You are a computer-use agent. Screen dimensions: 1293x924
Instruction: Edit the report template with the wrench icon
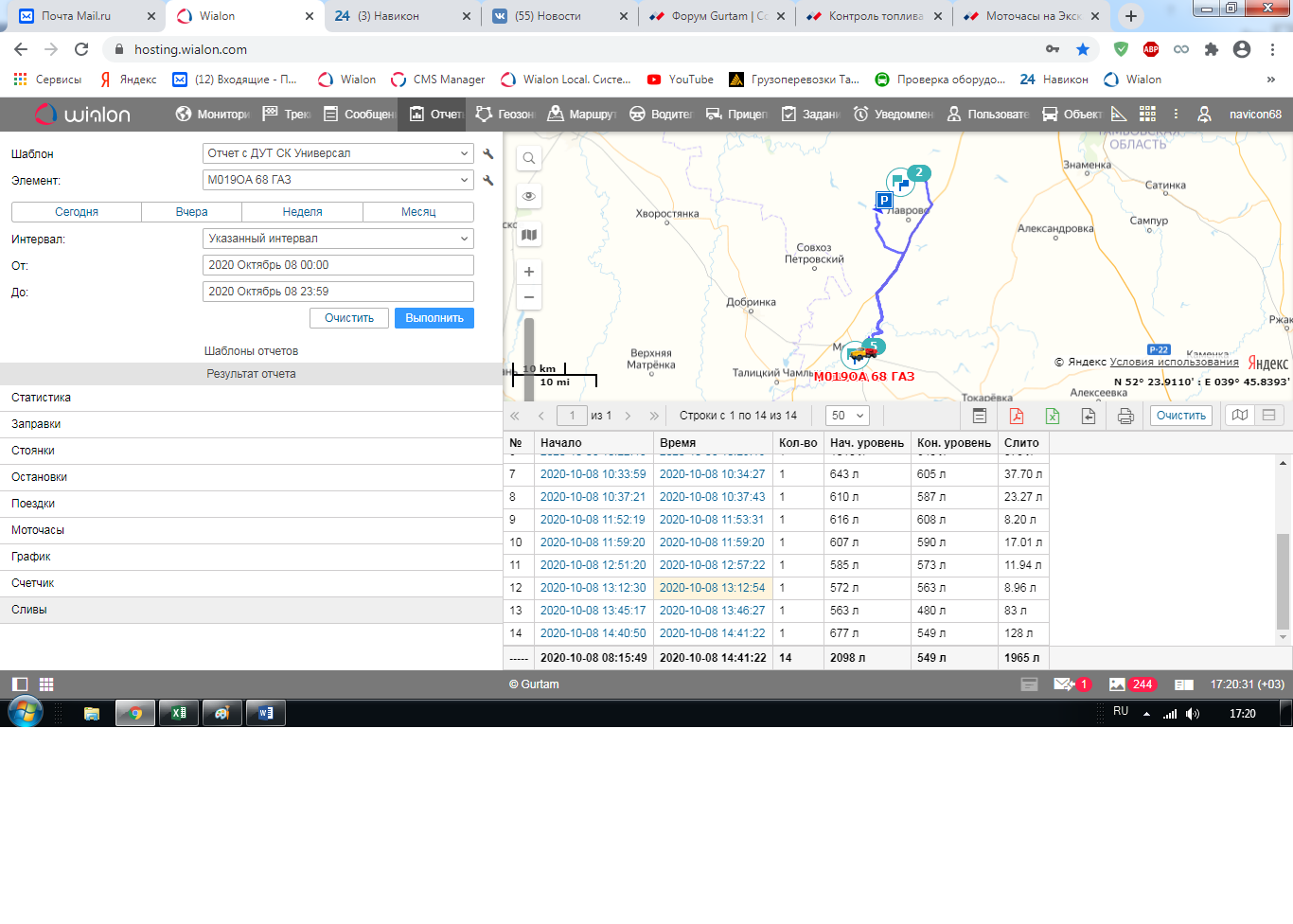pos(488,153)
